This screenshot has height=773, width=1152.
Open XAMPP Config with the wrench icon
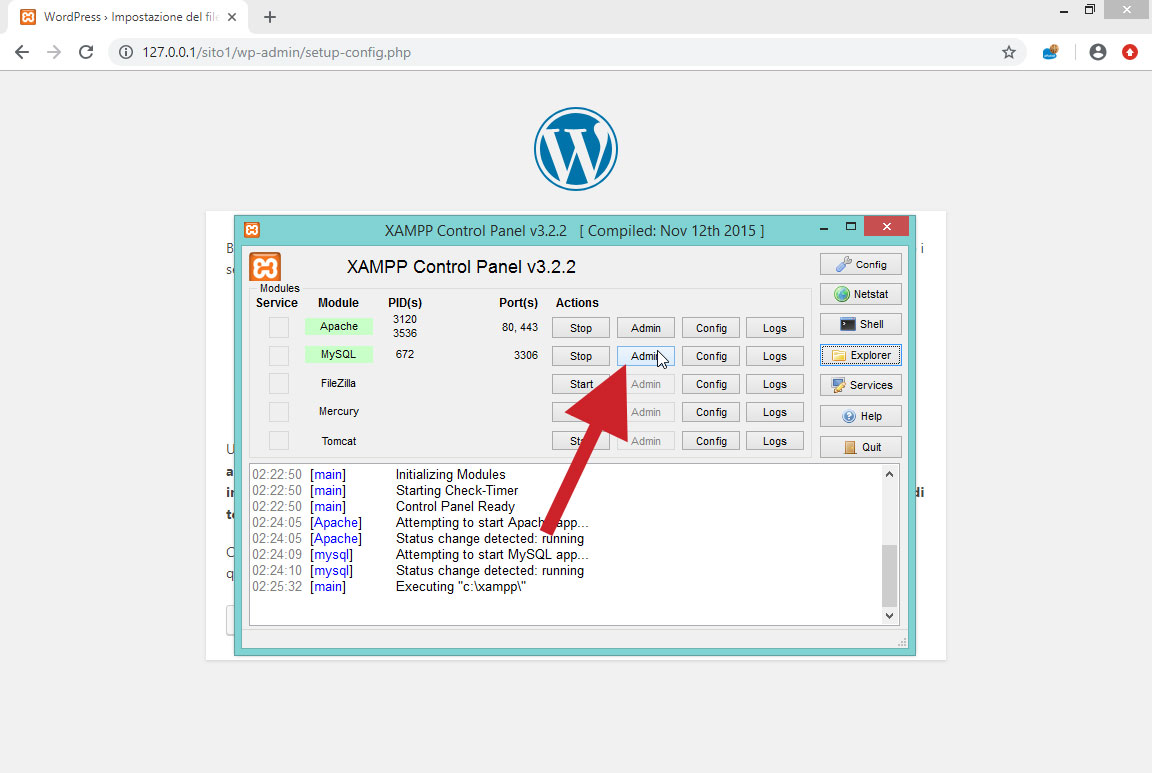(x=860, y=265)
